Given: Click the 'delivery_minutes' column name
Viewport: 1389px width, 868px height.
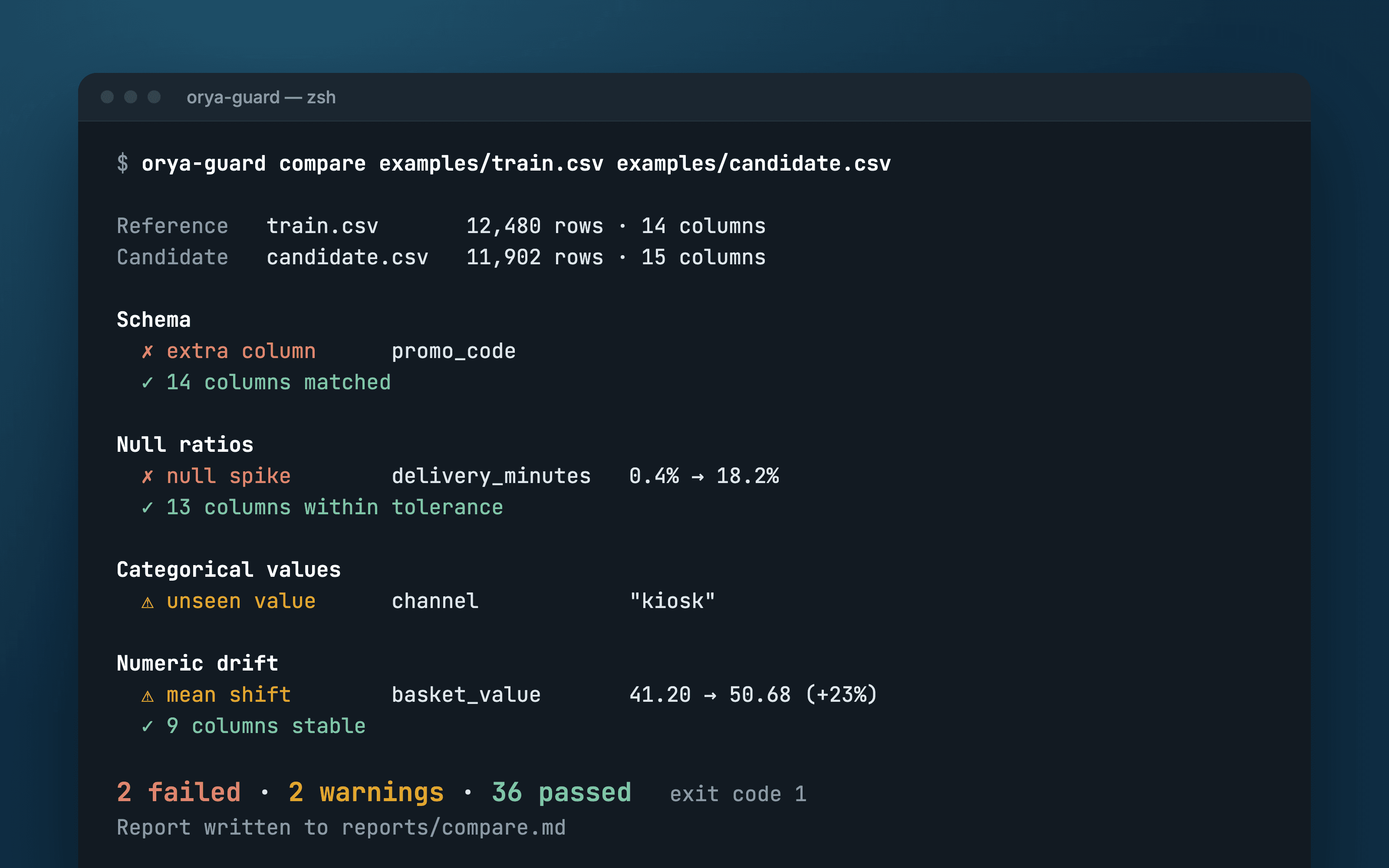Looking at the screenshot, I should (491, 476).
